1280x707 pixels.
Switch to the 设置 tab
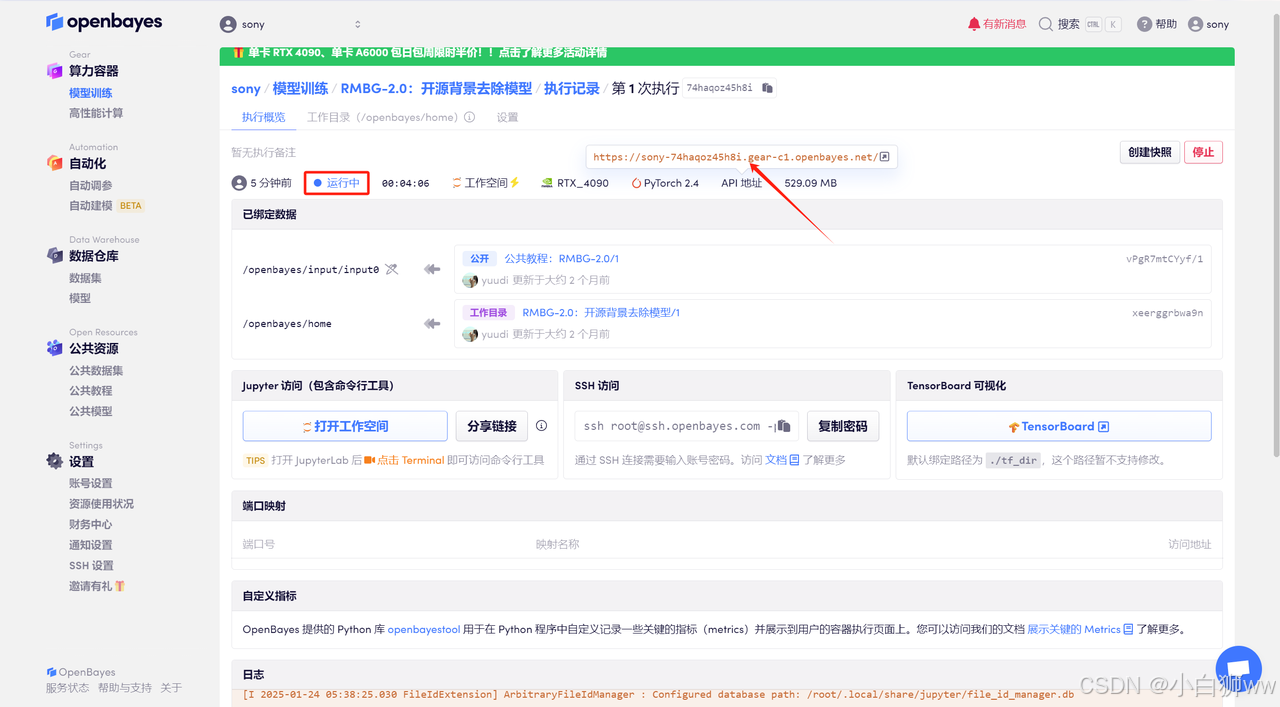click(x=507, y=117)
